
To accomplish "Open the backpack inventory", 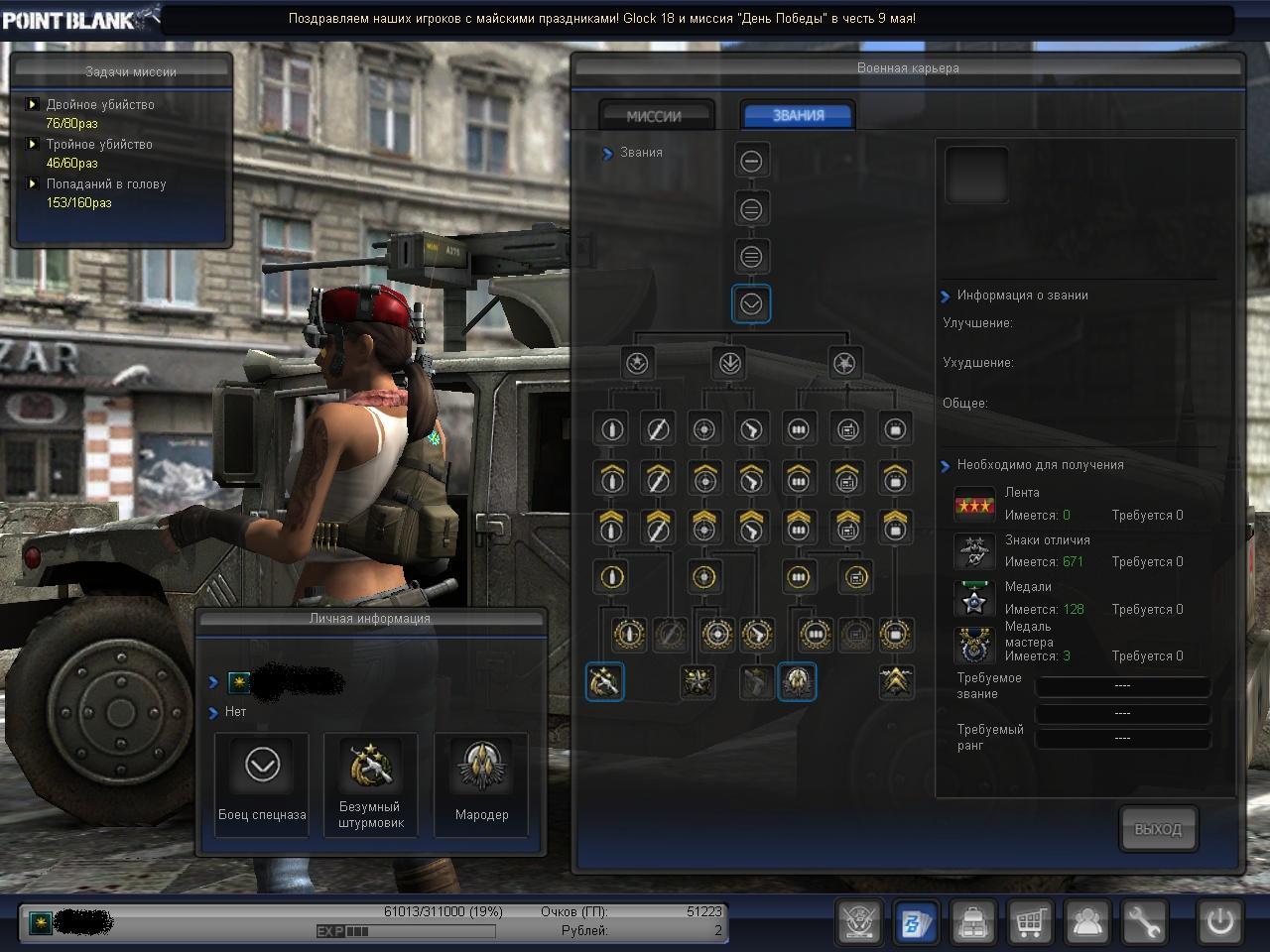I will [973, 921].
